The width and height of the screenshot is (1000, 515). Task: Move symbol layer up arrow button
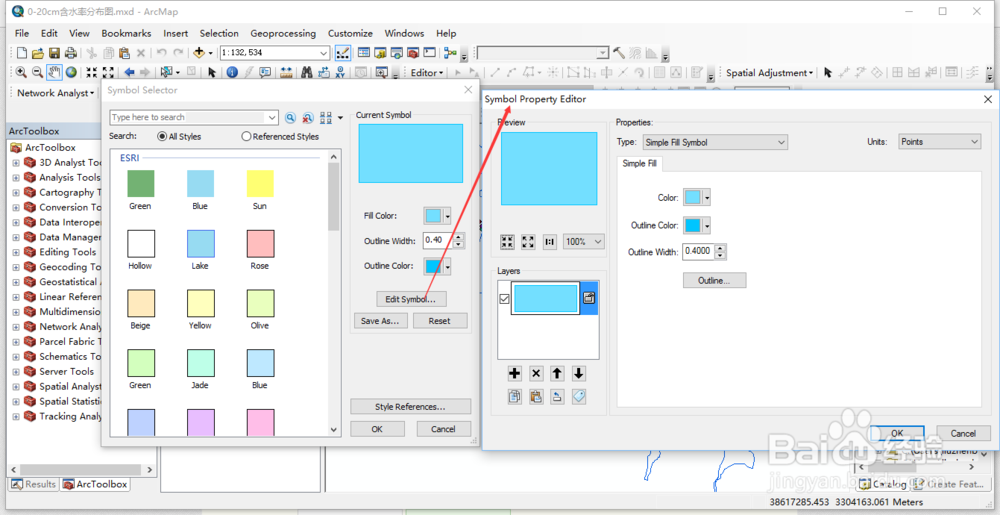coord(557,374)
